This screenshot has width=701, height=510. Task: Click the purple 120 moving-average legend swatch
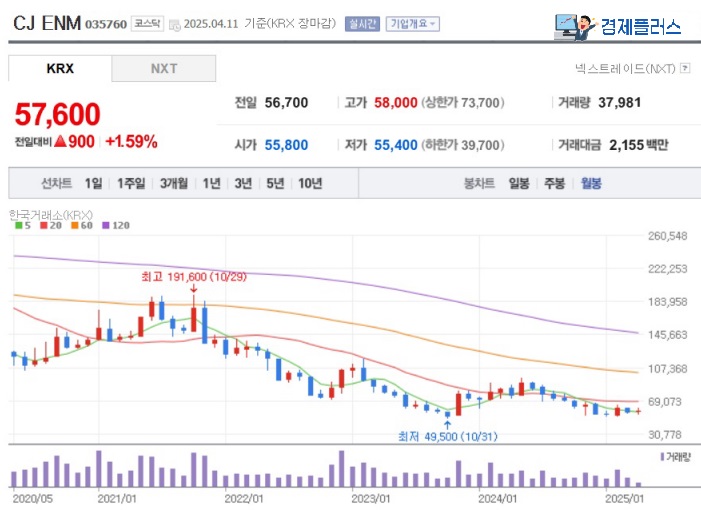click(x=106, y=225)
